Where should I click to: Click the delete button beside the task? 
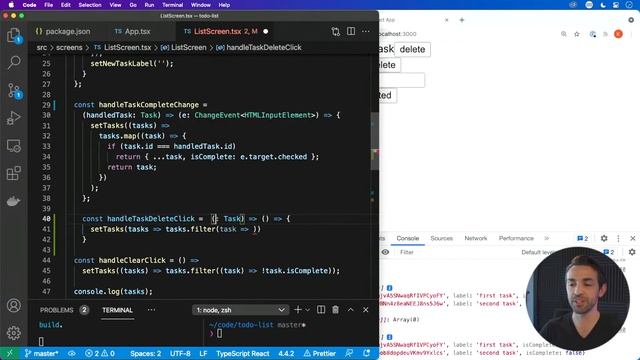(412, 49)
